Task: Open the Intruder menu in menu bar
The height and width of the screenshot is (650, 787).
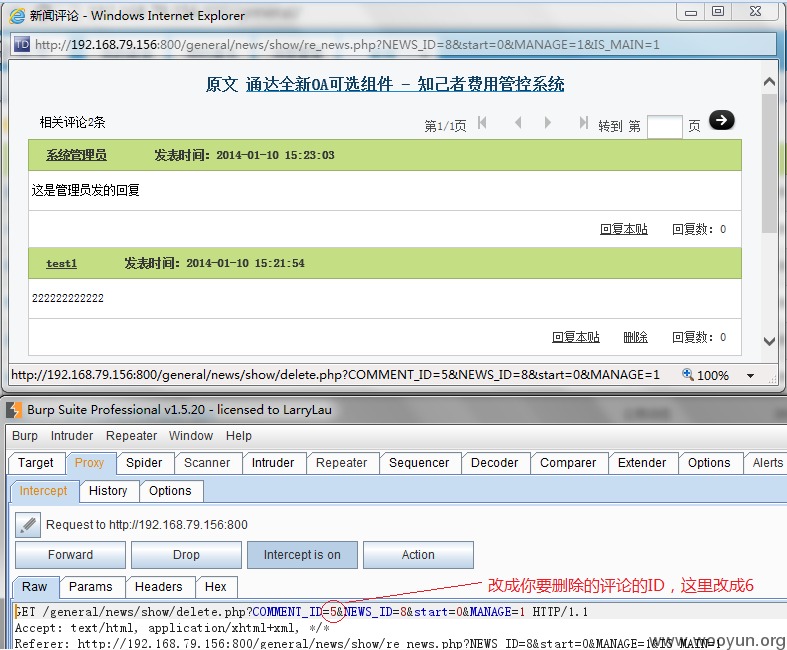Action: click(72, 436)
